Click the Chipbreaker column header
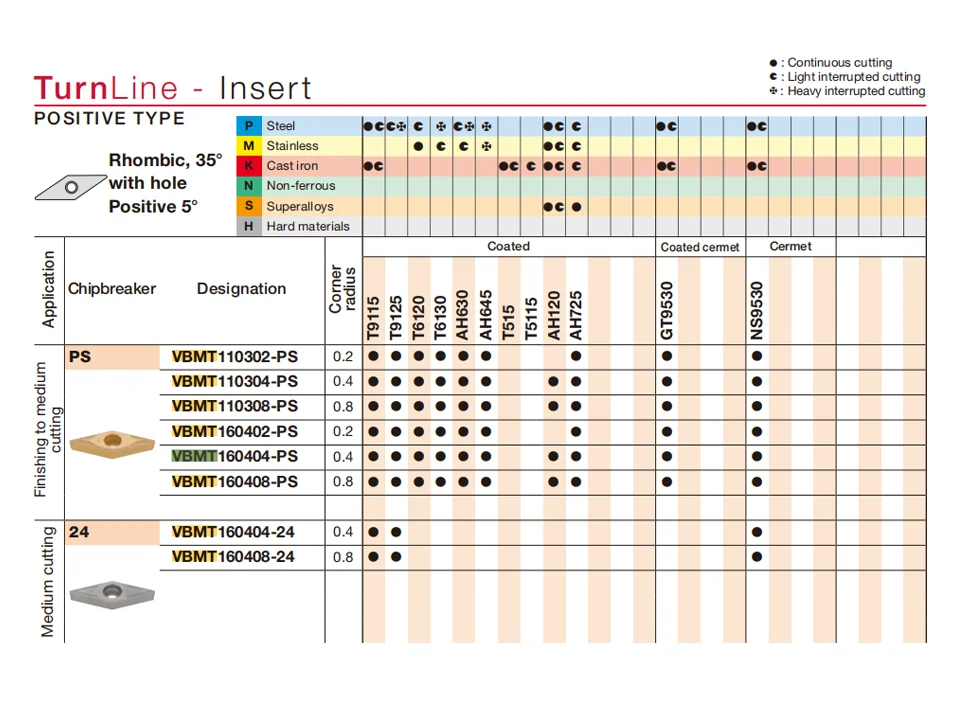 point(112,288)
